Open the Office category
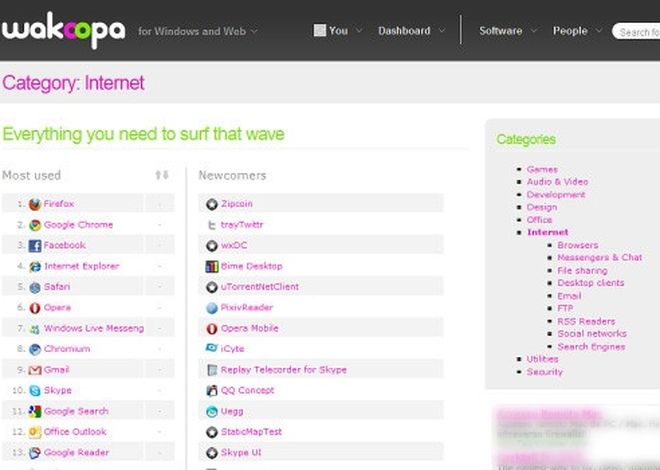This screenshot has width=660, height=470. [539, 220]
